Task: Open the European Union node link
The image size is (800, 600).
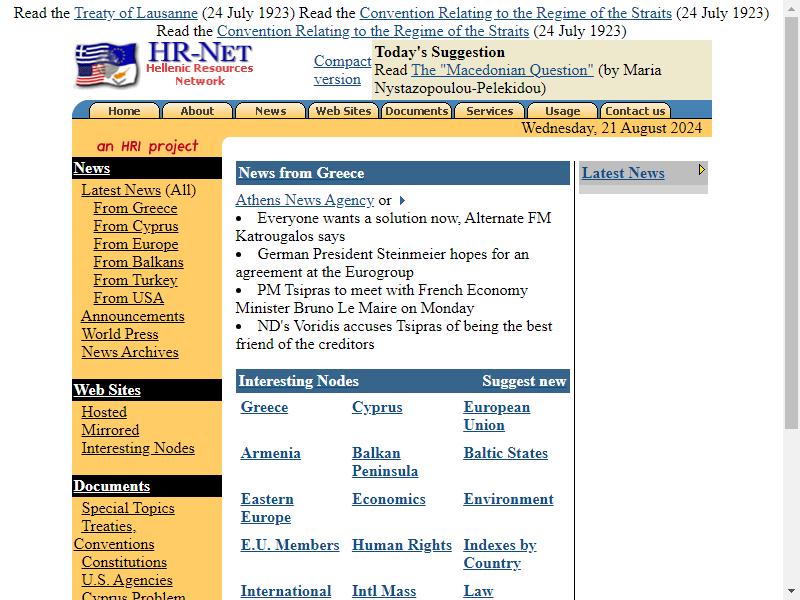Action: click(x=497, y=416)
